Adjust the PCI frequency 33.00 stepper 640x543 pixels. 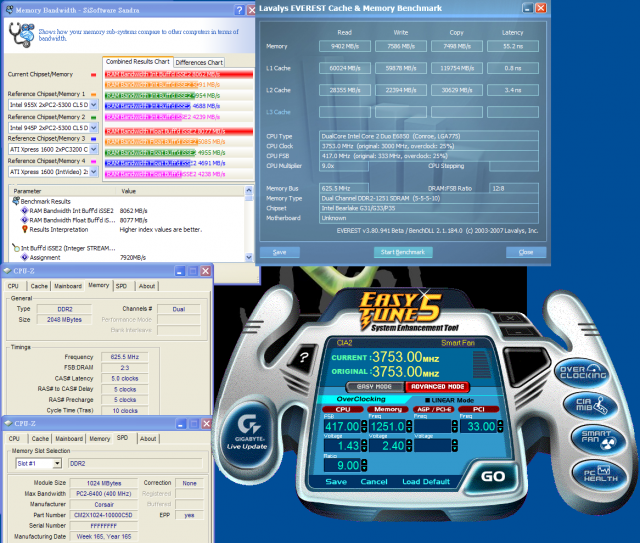(x=500, y=427)
